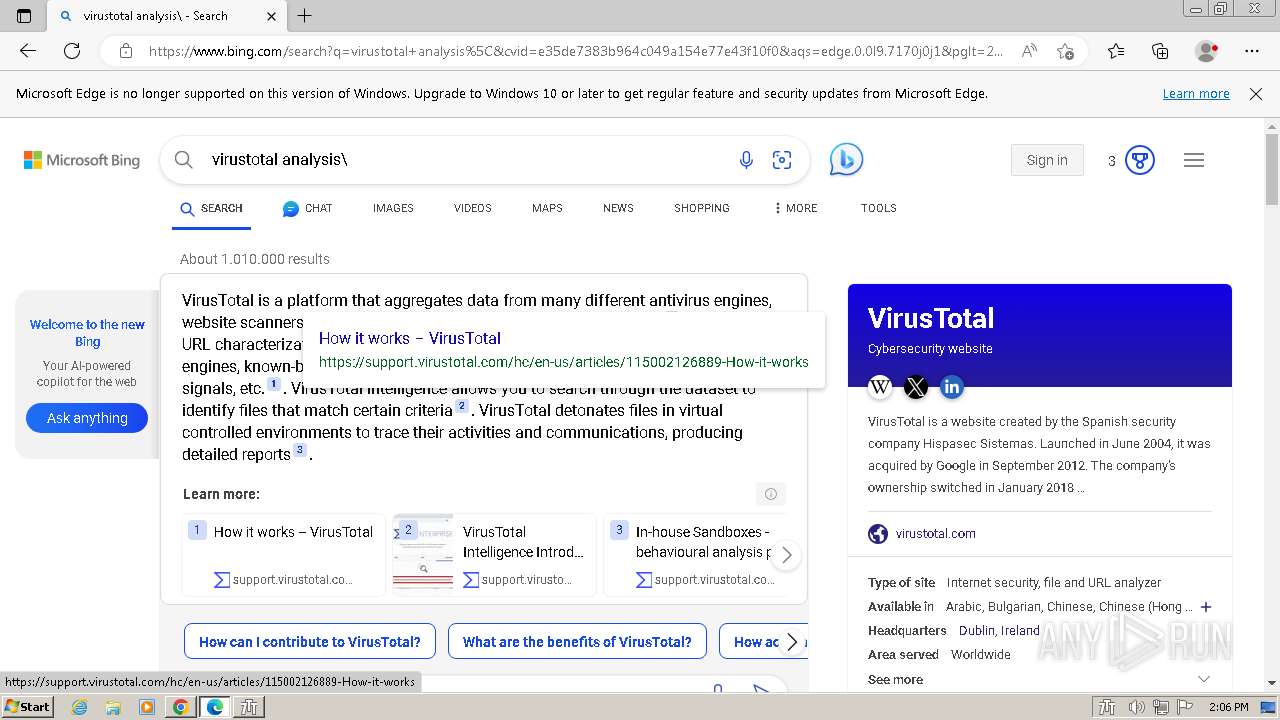Image resolution: width=1280 pixels, height=720 pixels.
Task: Open the TOOLS option
Action: [x=879, y=208]
